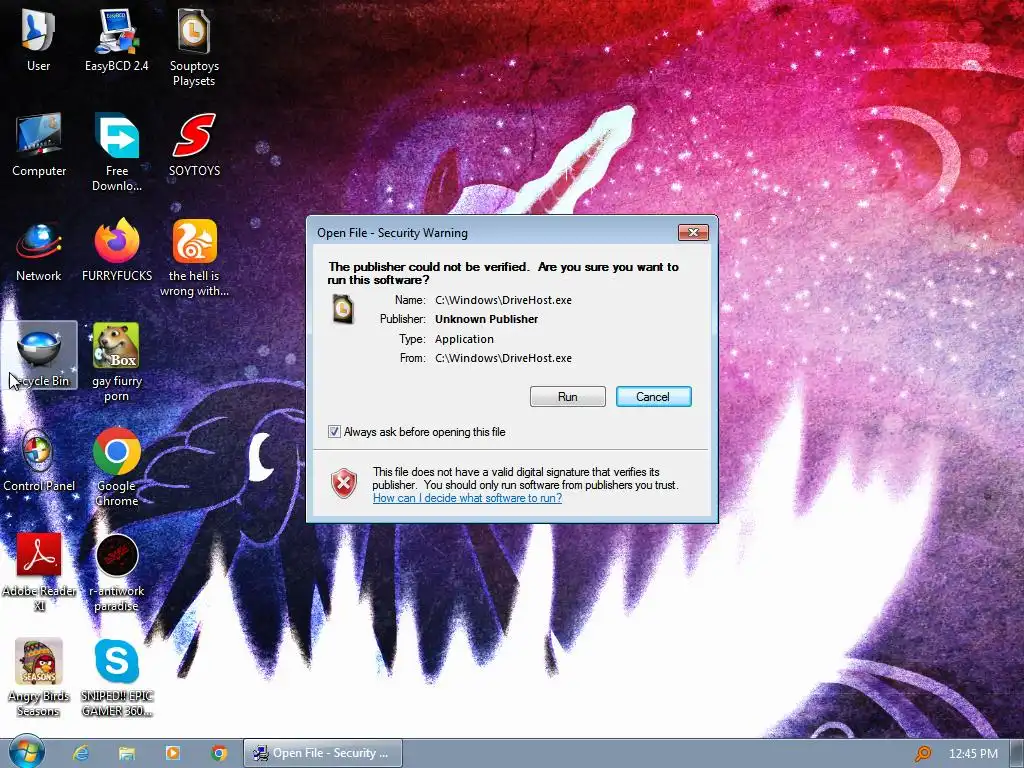Select the Network desktop icon

[39, 251]
